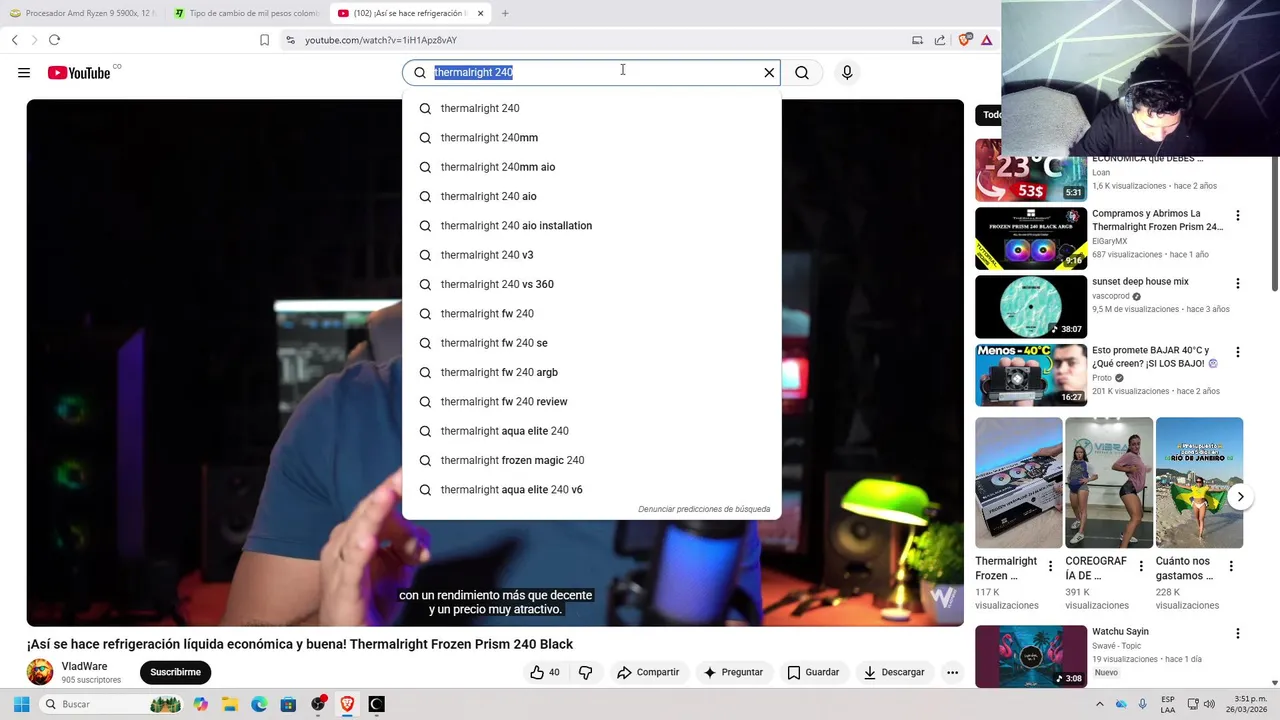The width and height of the screenshot is (1280, 720).
Task: Open options menu for 'Watchu Sayin' video
Action: point(1238,633)
